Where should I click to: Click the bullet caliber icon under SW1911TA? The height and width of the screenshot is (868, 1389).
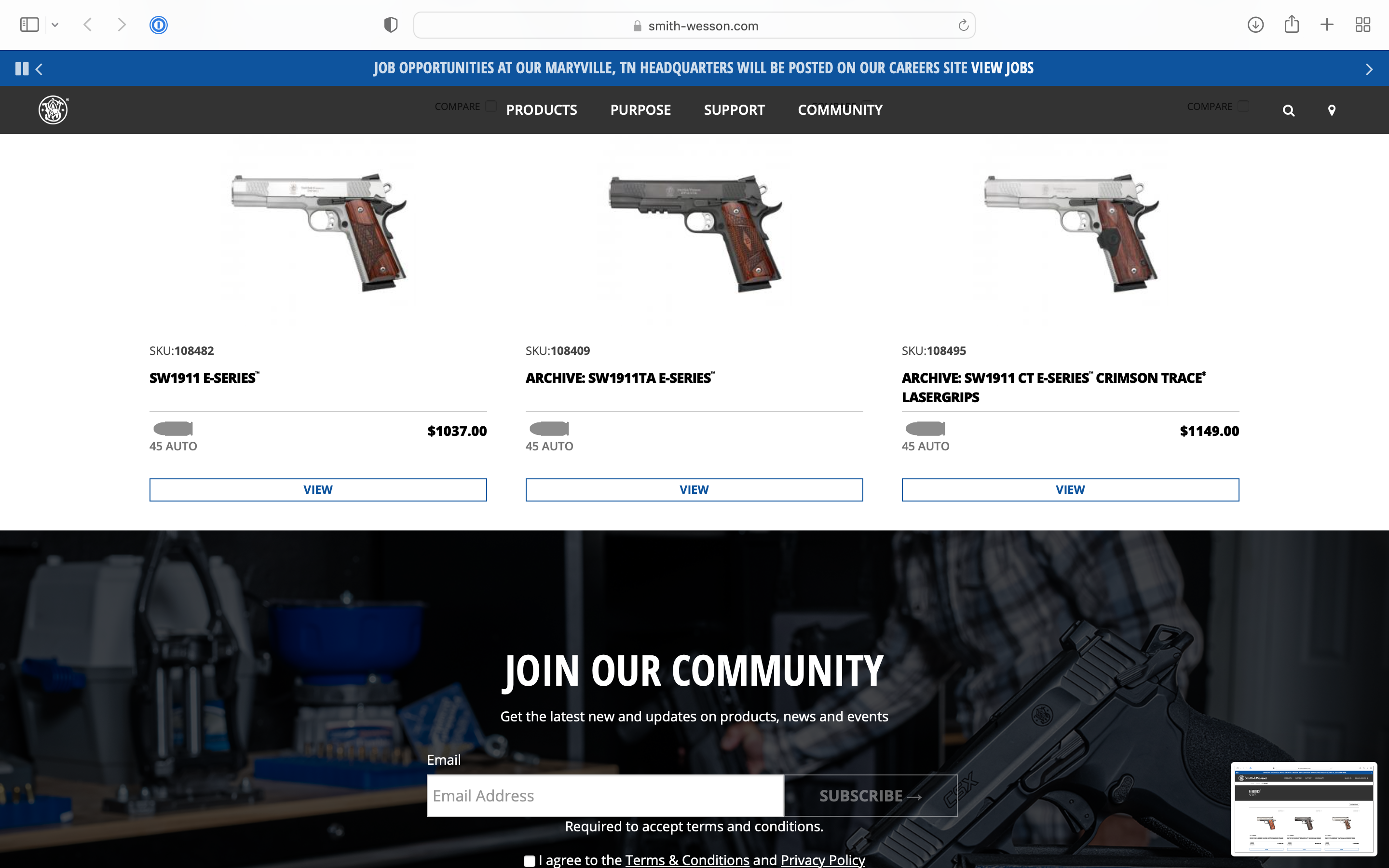click(549, 428)
